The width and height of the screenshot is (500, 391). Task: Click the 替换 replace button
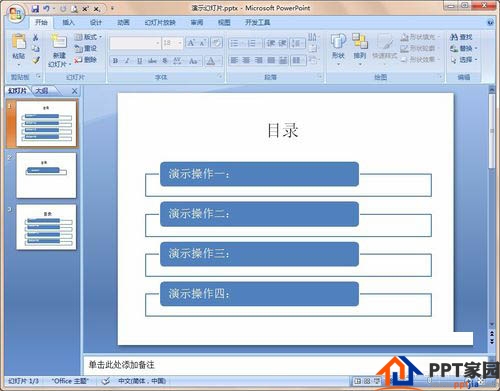(463, 49)
